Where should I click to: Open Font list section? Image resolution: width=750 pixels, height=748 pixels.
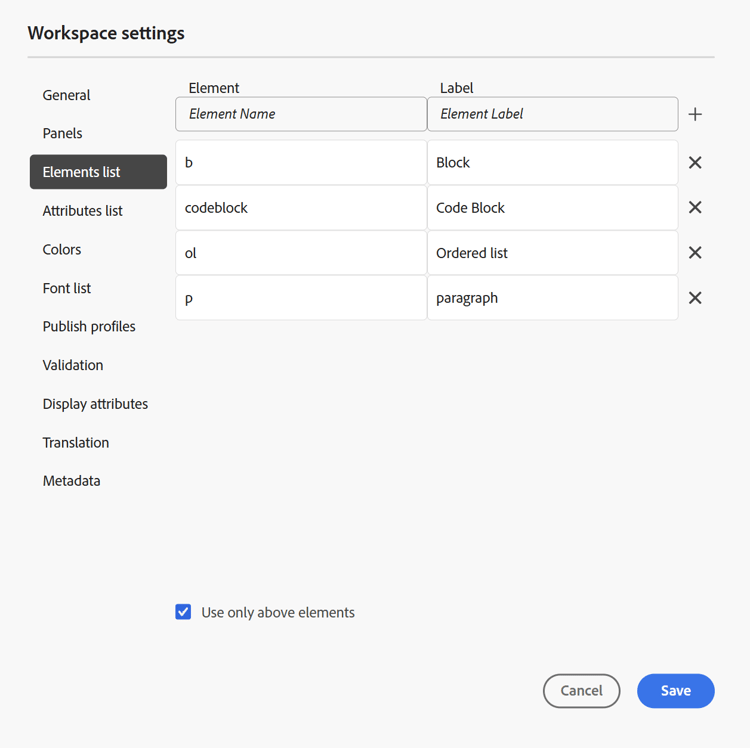(x=67, y=288)
